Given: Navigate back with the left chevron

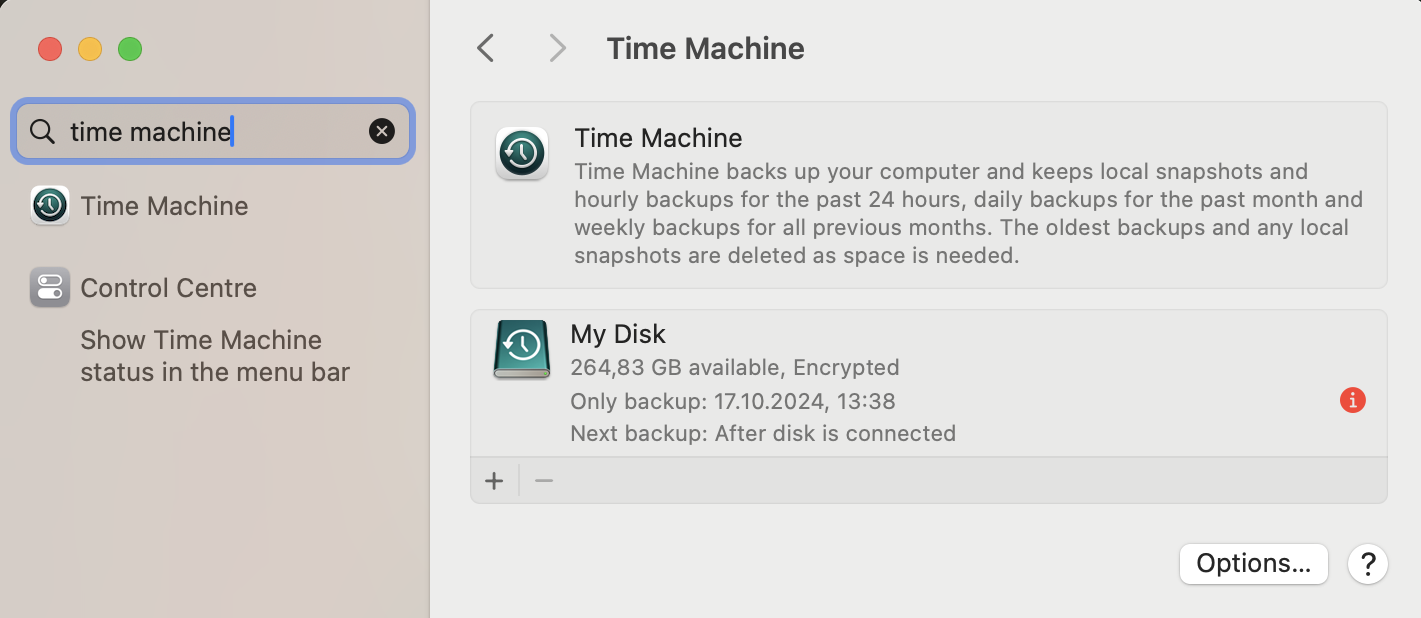Looking at the screenshot, I should point(485,48).
